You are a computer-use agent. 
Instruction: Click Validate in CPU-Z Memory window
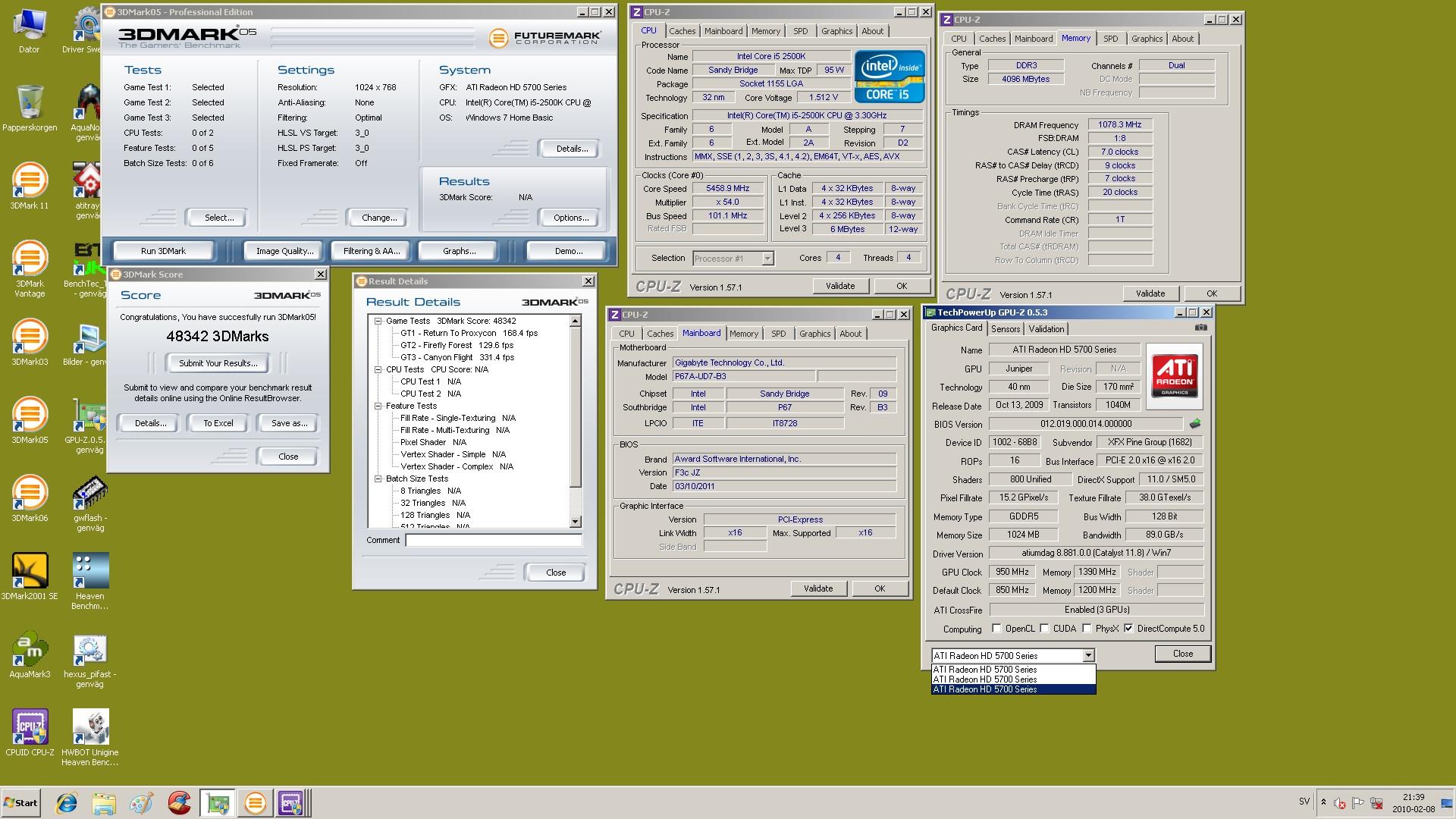point(1150,293)
